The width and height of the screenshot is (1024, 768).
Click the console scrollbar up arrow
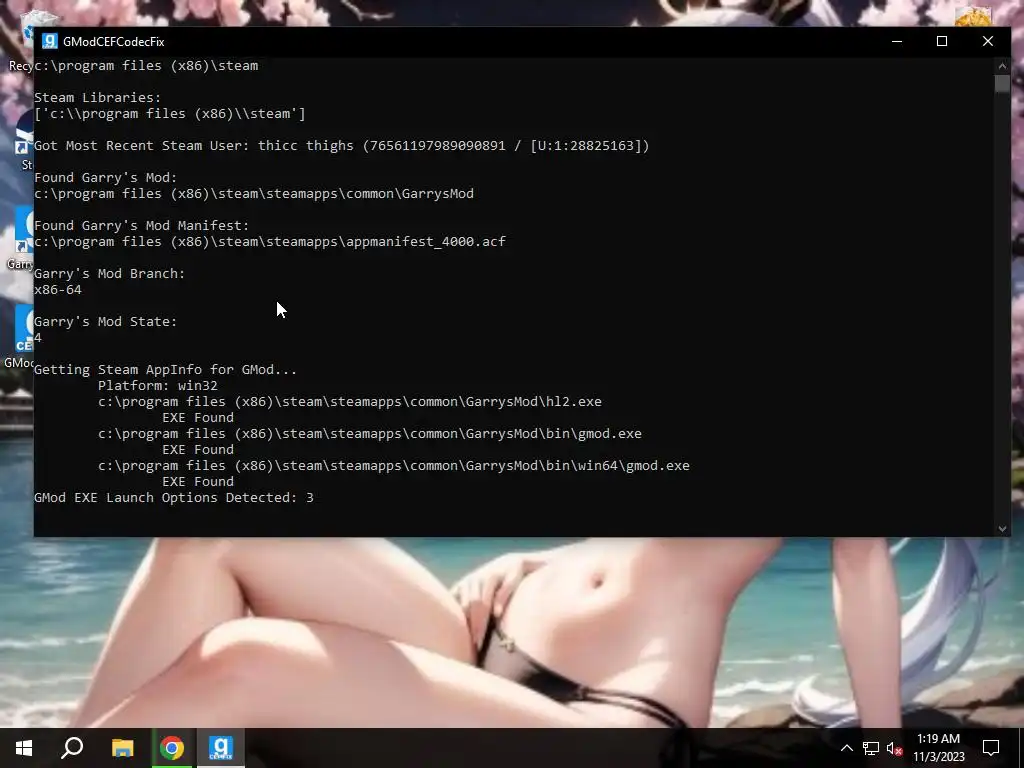click(x=1002, y=65)
